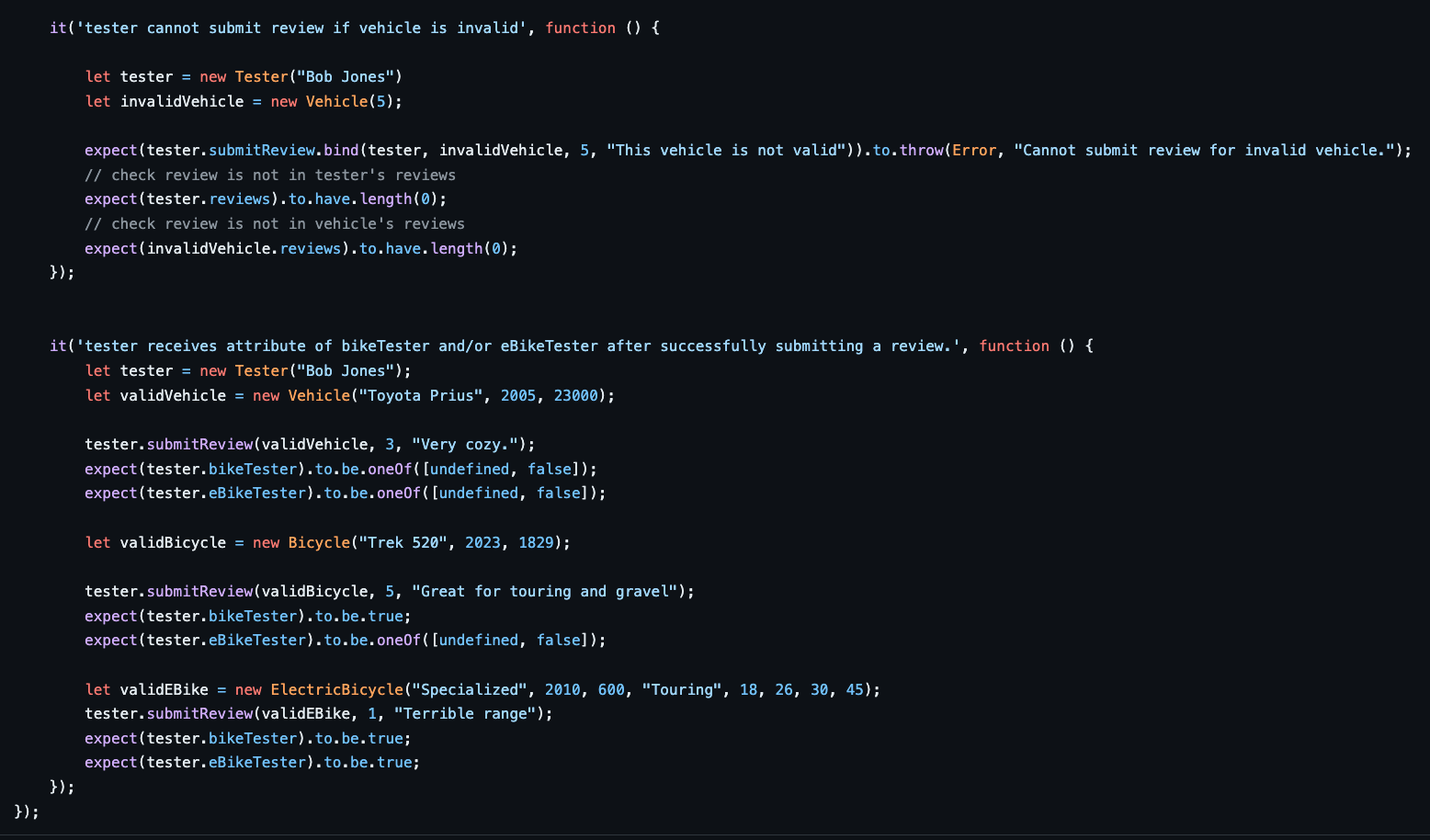Click the Error keyword in the throw expectation
This screenshot has width=1430, height=840.
[973, 149]
